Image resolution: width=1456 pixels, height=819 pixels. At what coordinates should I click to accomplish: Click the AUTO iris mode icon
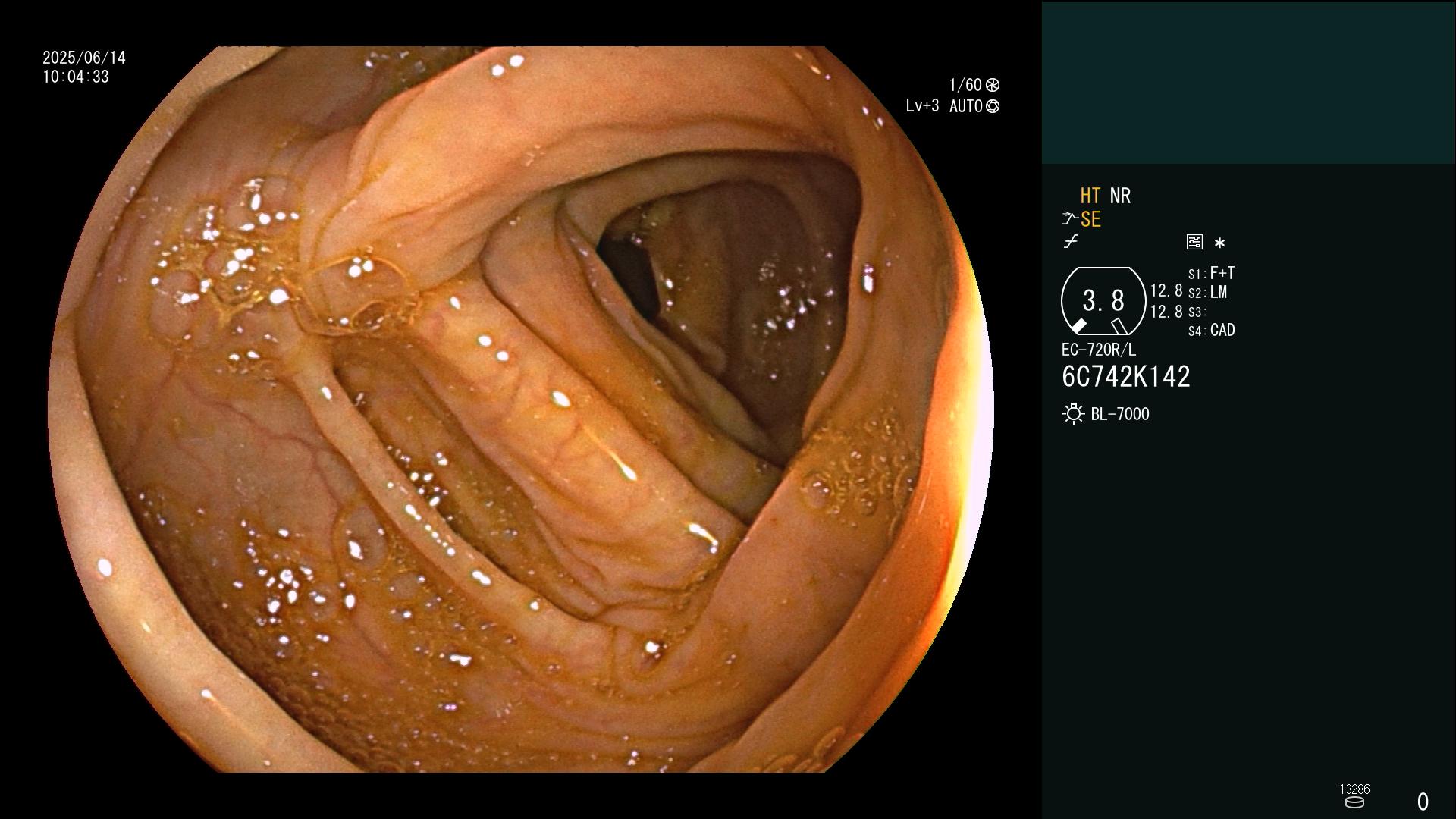coord(993,106)
